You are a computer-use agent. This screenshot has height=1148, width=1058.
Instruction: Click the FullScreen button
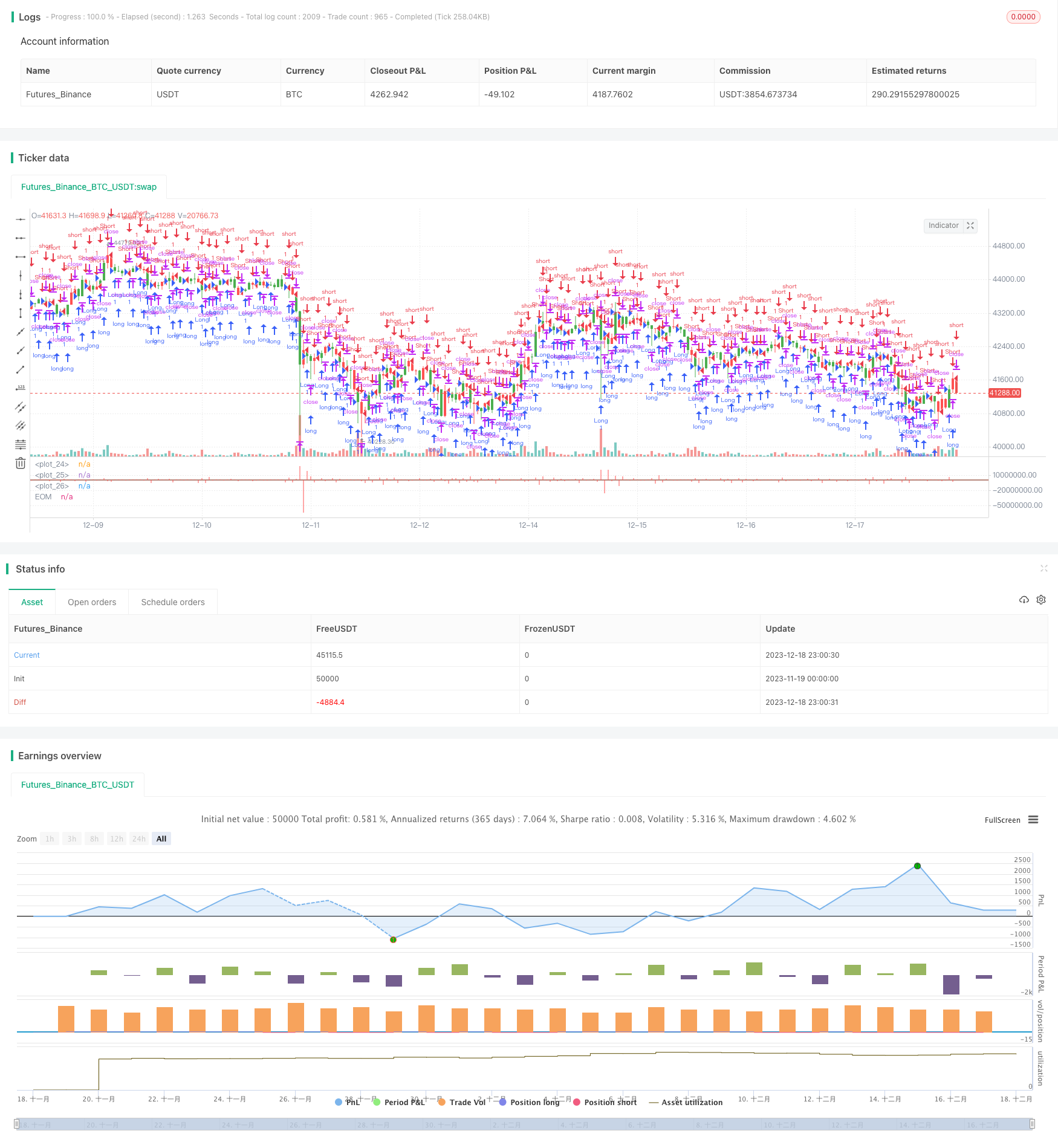pos(1002,820)
